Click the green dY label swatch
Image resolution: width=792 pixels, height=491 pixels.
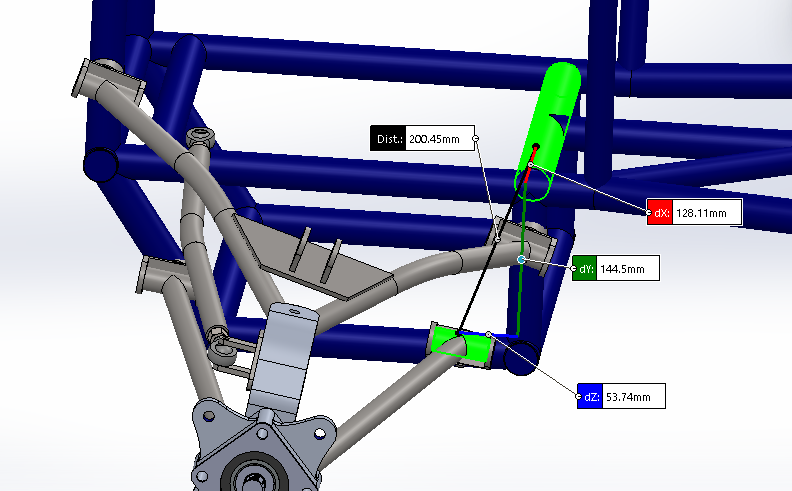[x=584, y=269]
